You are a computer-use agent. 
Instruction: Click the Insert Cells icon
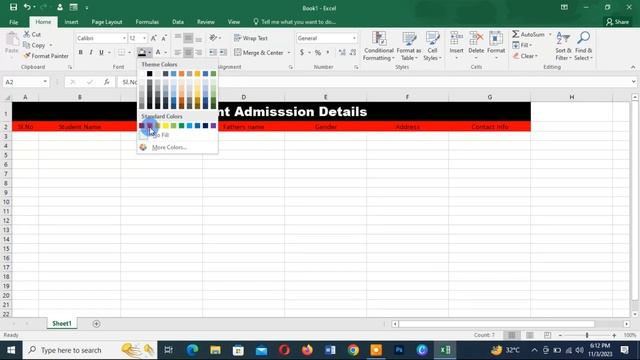pyautogui.click(x=456, y=39)
